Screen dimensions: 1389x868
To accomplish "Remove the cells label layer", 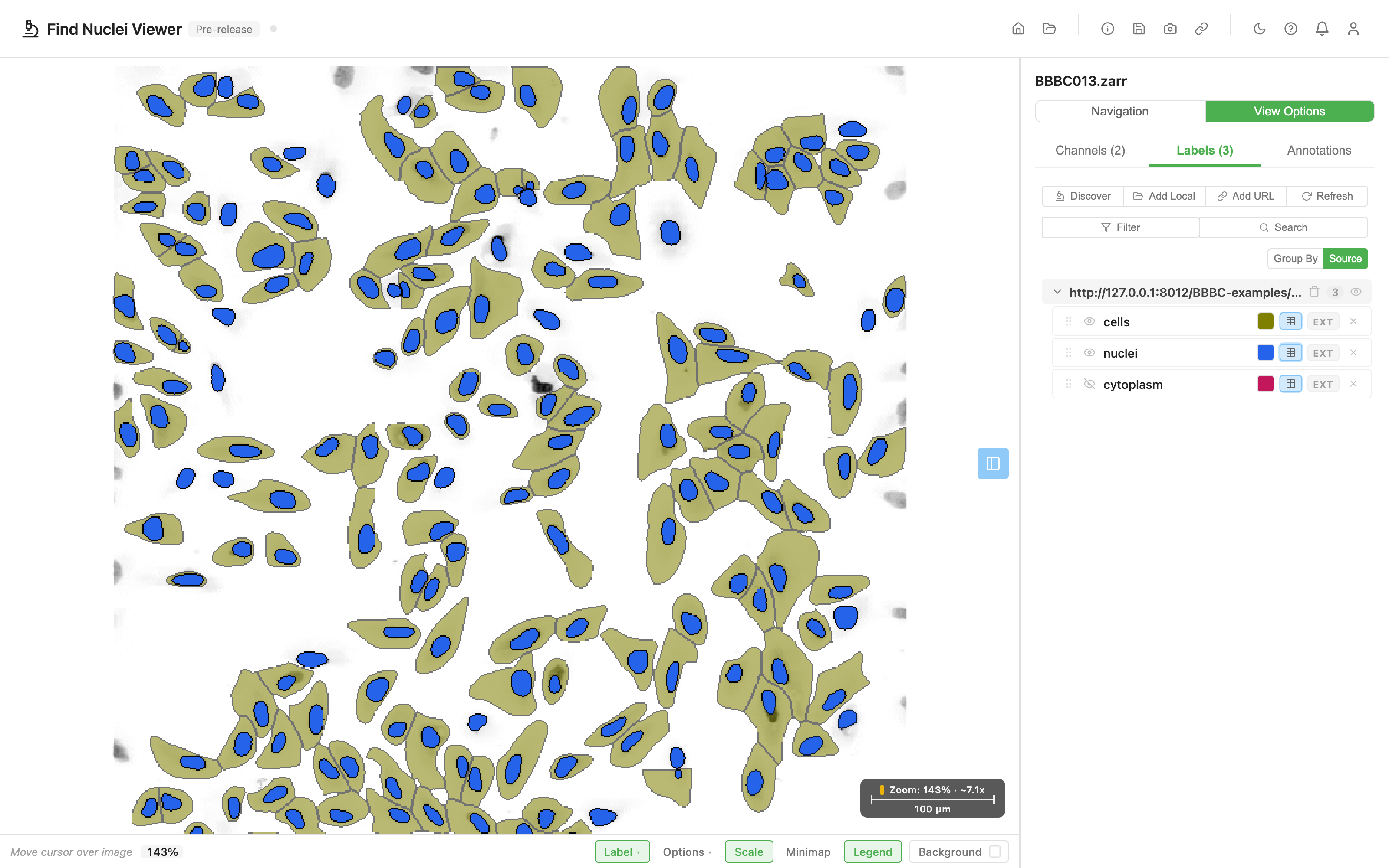I will click(1353, 322).
